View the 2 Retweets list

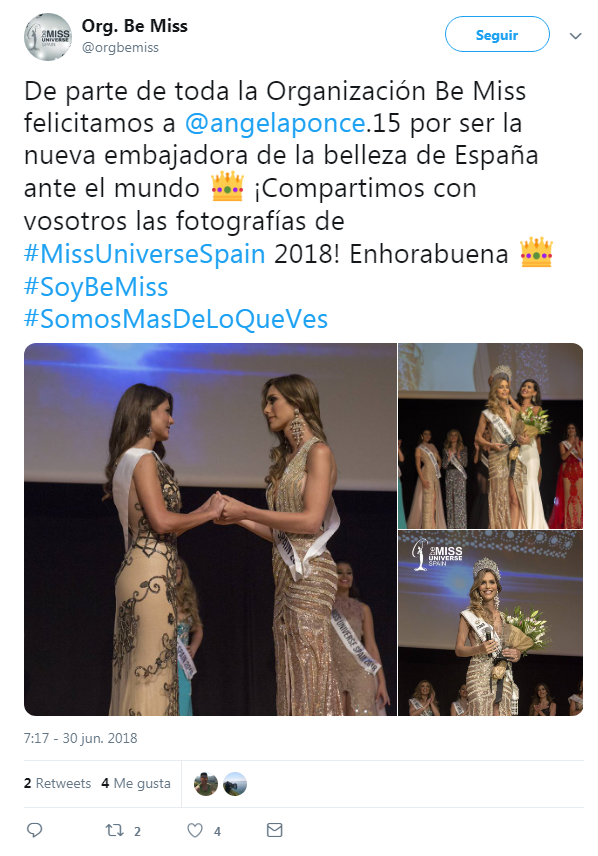(57, 783)
